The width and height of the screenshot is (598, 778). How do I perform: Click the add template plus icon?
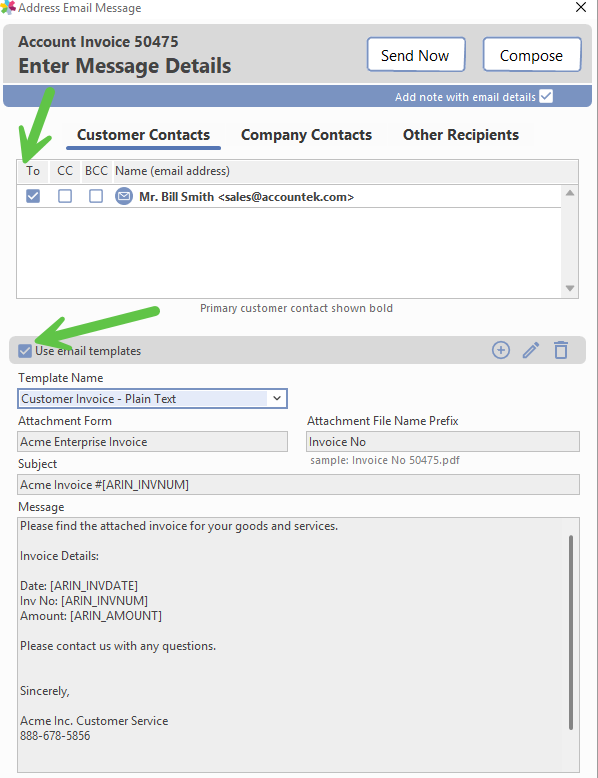click(501, 350)
